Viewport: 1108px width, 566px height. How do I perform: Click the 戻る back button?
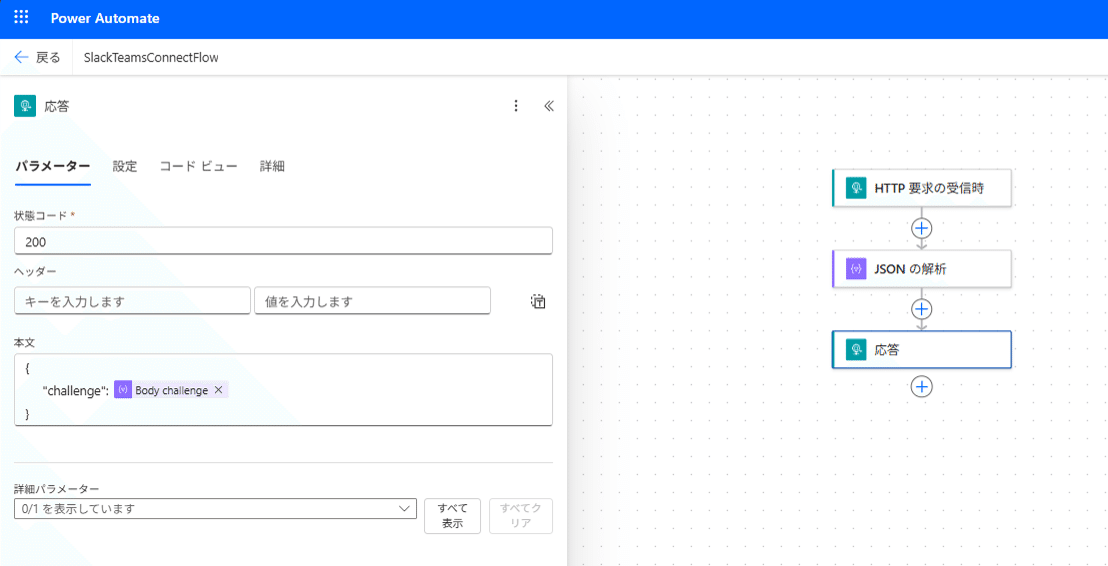tap(37, 58)
